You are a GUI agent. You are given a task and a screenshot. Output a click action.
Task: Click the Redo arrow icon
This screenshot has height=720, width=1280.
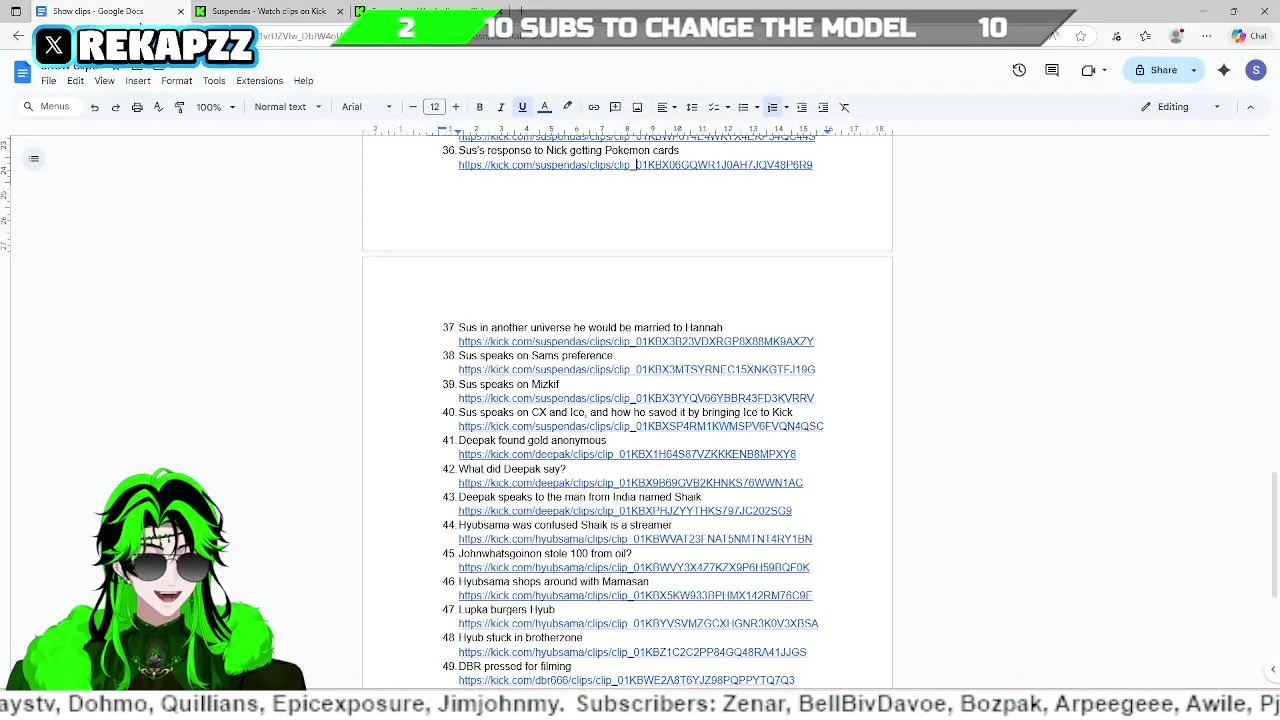point(115,107)
